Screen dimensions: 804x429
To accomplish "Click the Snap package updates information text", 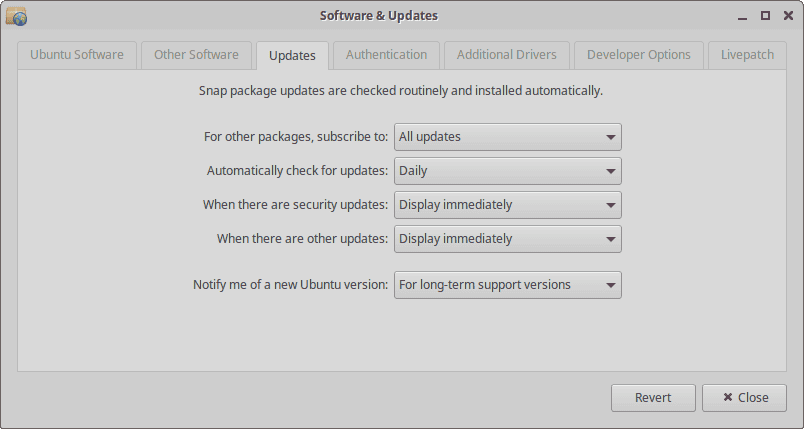I will click(401, 91).
